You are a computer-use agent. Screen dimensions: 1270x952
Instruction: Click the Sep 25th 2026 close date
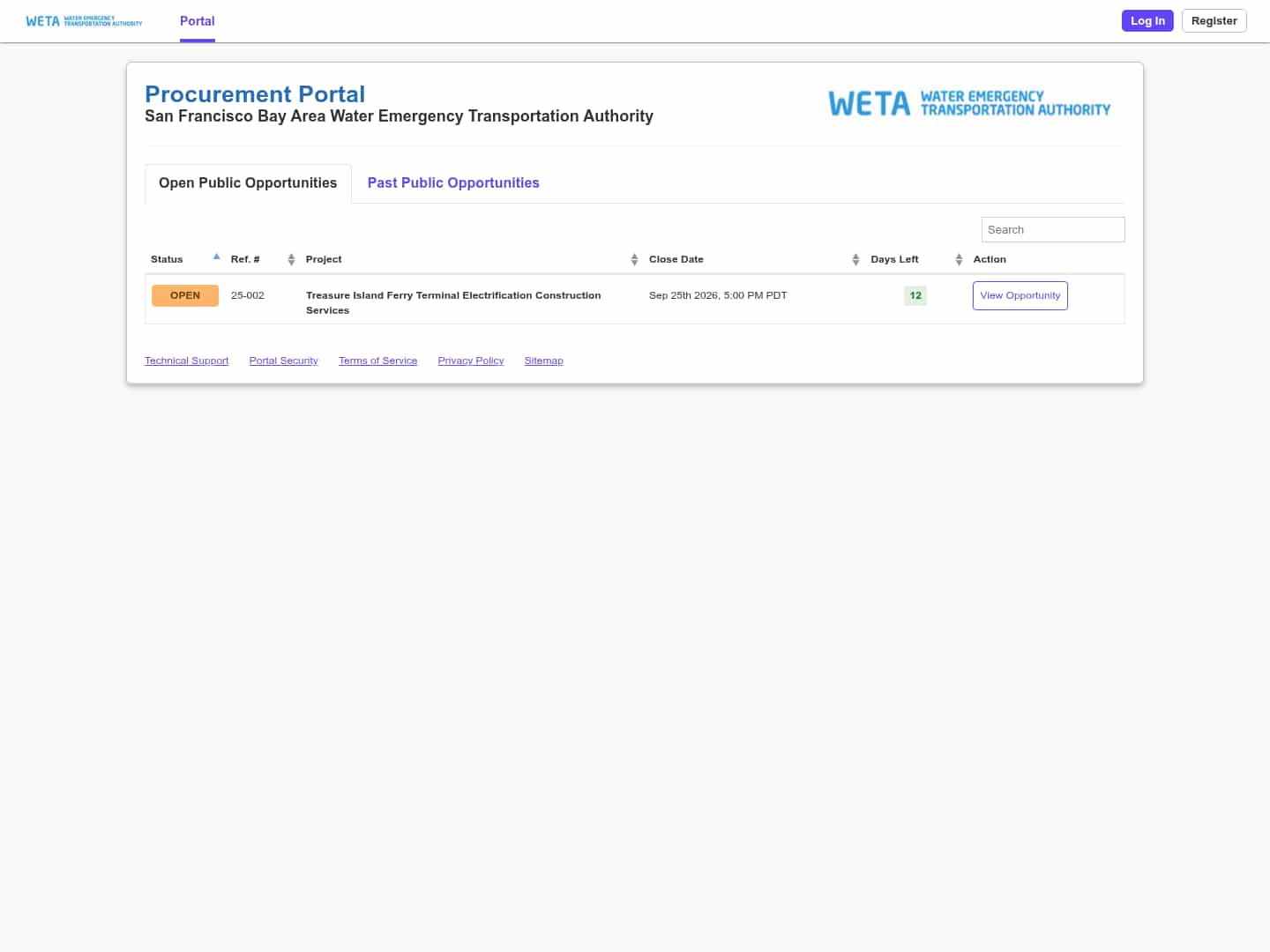click(718, 295)
